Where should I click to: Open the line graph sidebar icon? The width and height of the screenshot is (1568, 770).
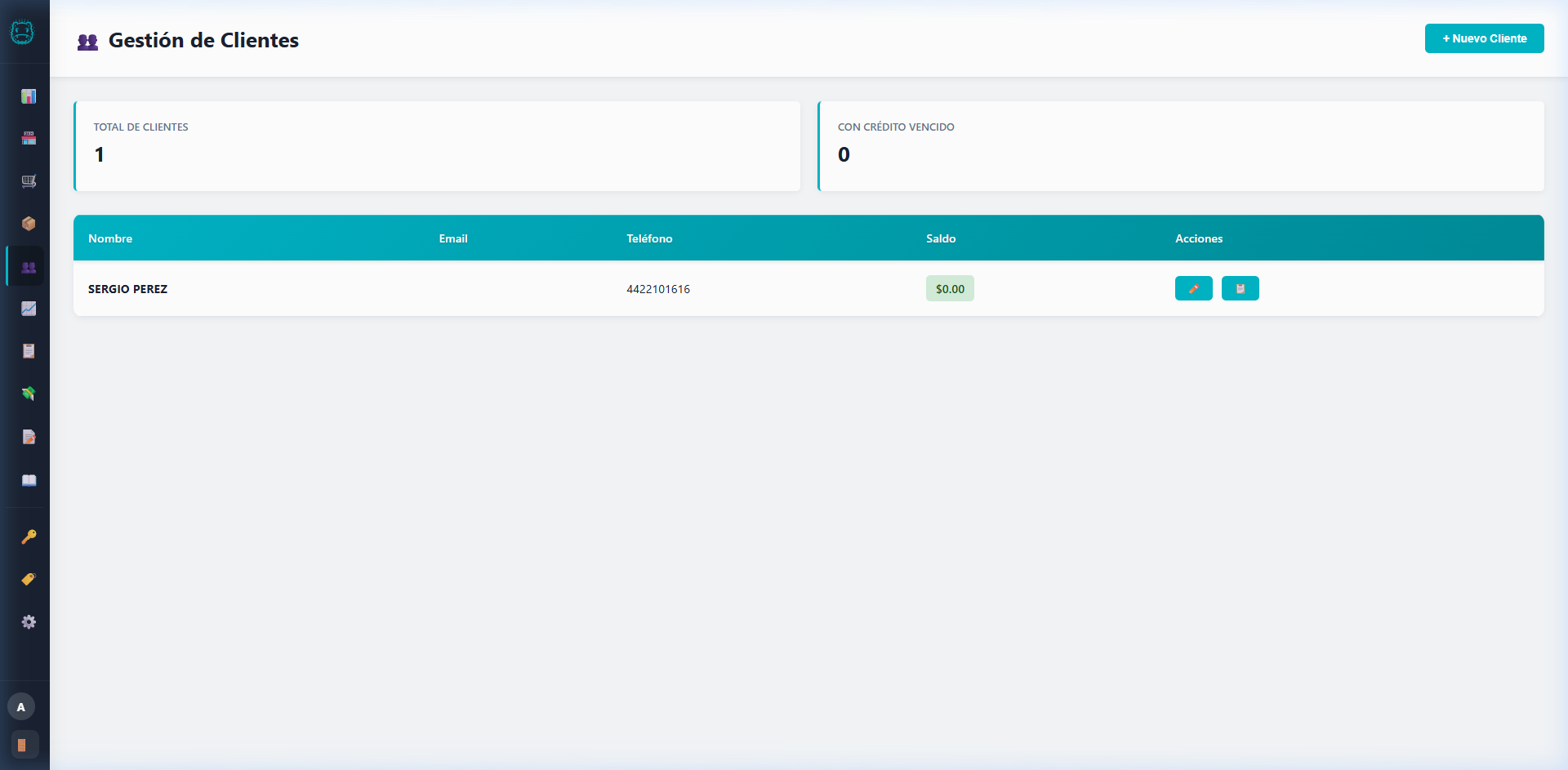29,309
